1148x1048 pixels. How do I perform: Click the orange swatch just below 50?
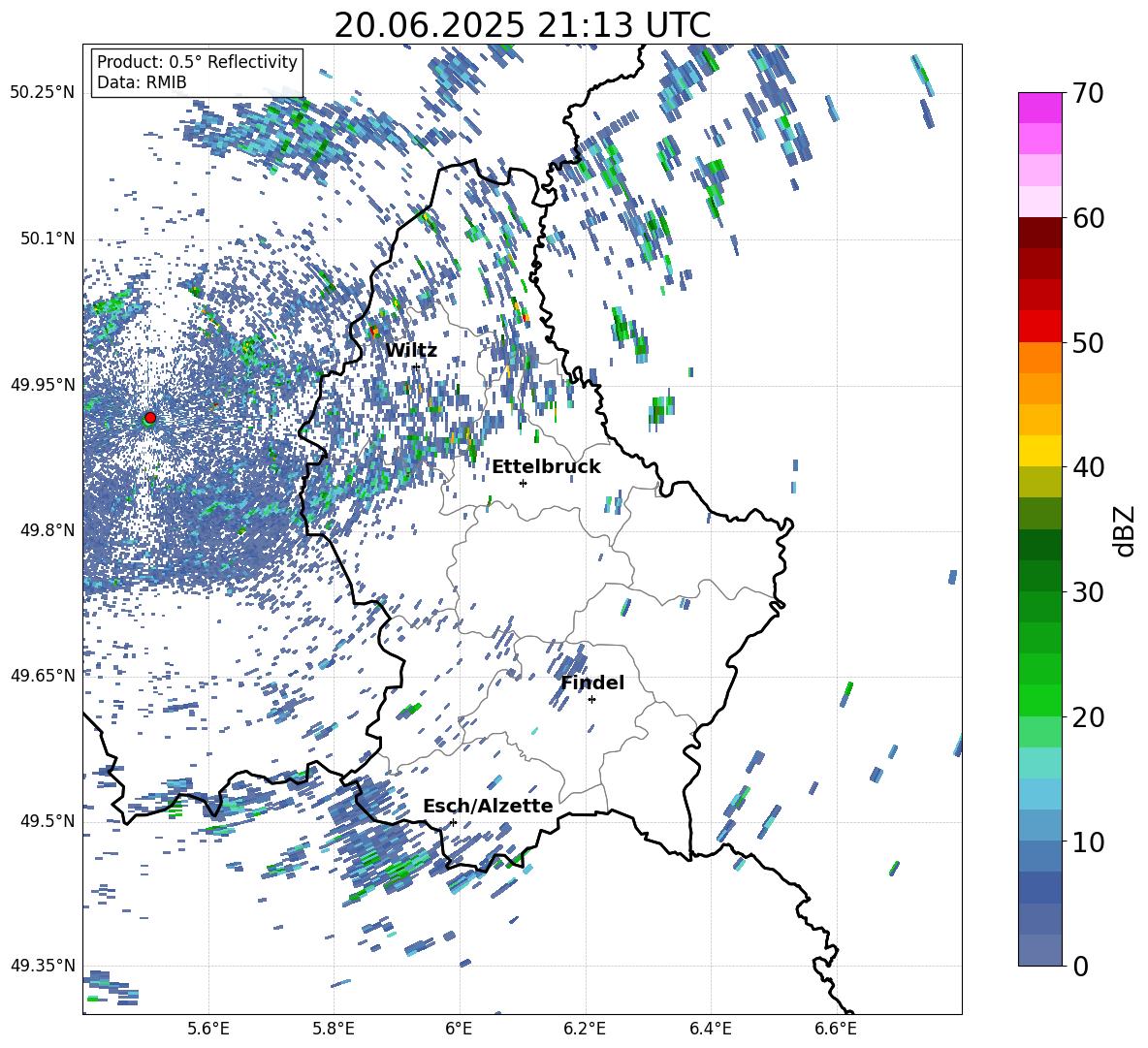coord(1039,357)
